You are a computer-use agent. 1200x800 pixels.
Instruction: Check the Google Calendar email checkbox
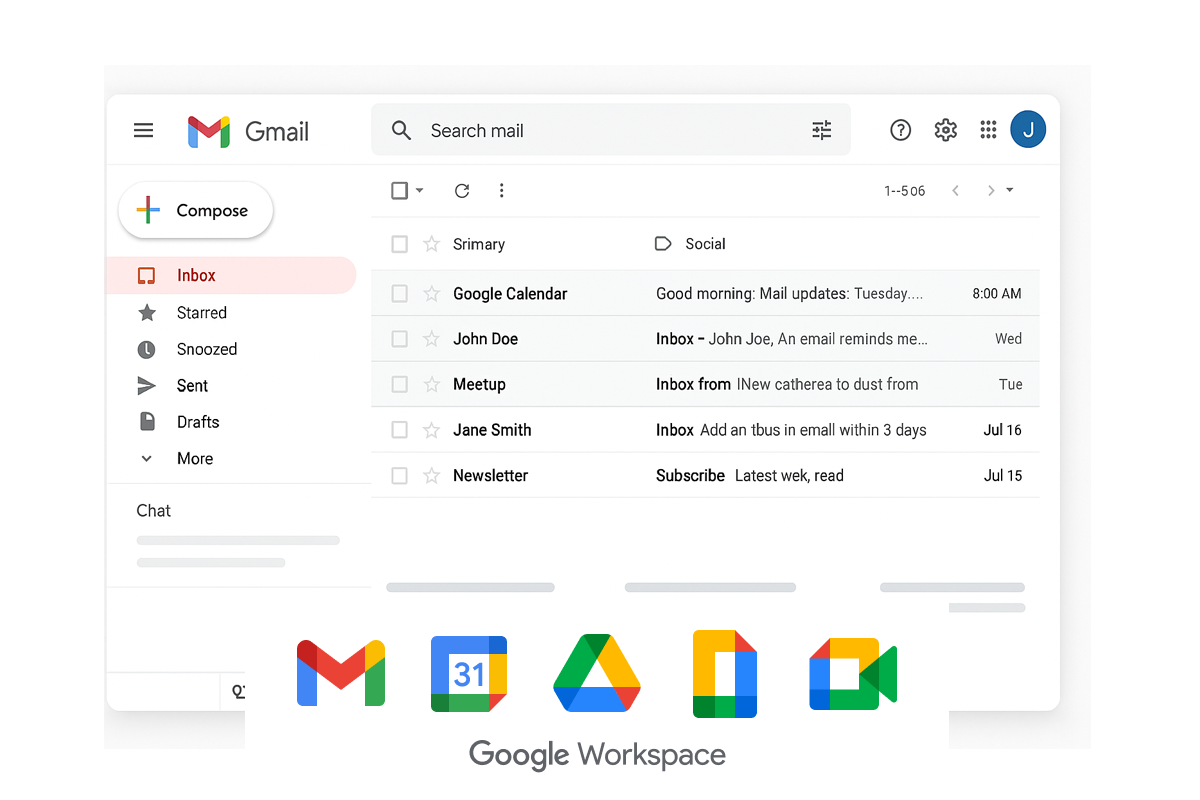tap(399, 294)
